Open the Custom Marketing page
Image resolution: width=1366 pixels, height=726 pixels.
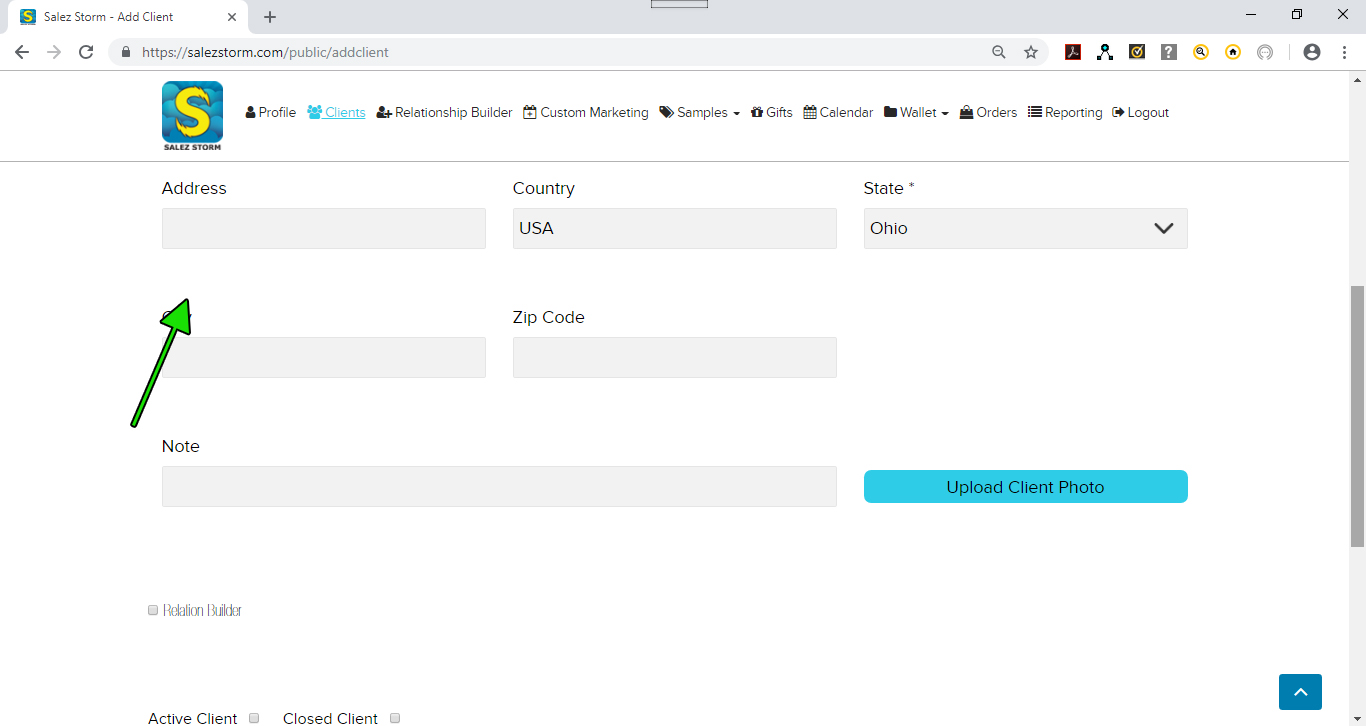tap(586, 113)
